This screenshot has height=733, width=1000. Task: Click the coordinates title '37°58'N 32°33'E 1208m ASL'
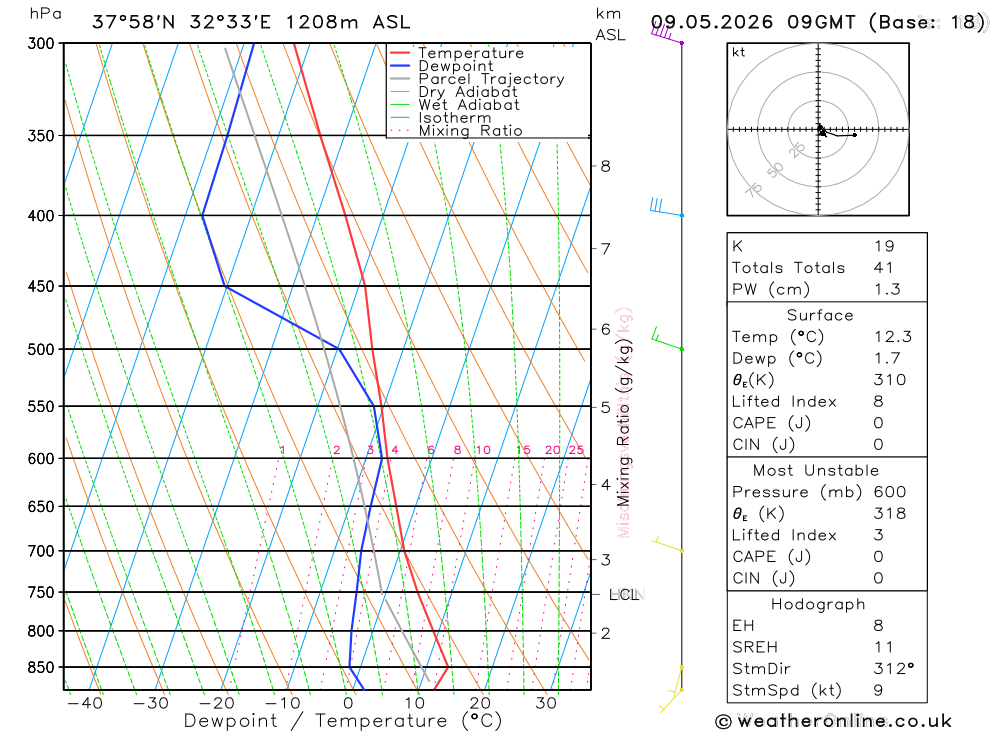[251, 22]
